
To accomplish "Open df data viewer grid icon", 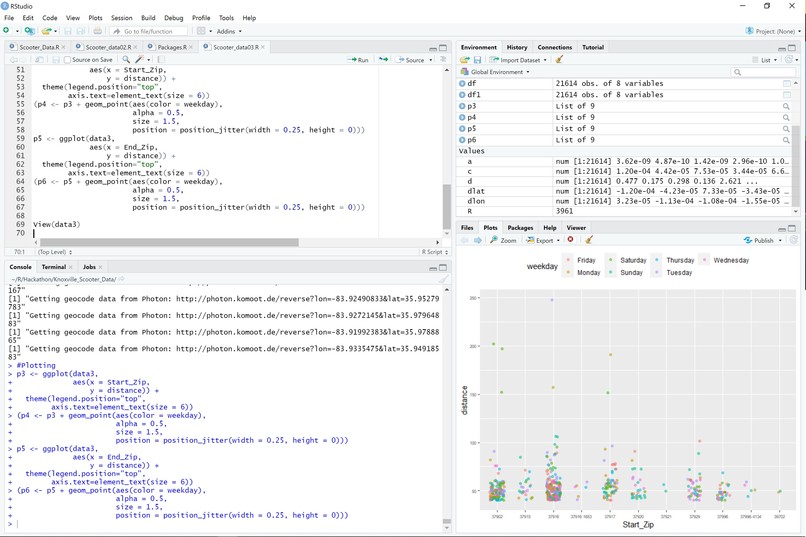I will tap(786, 83).
